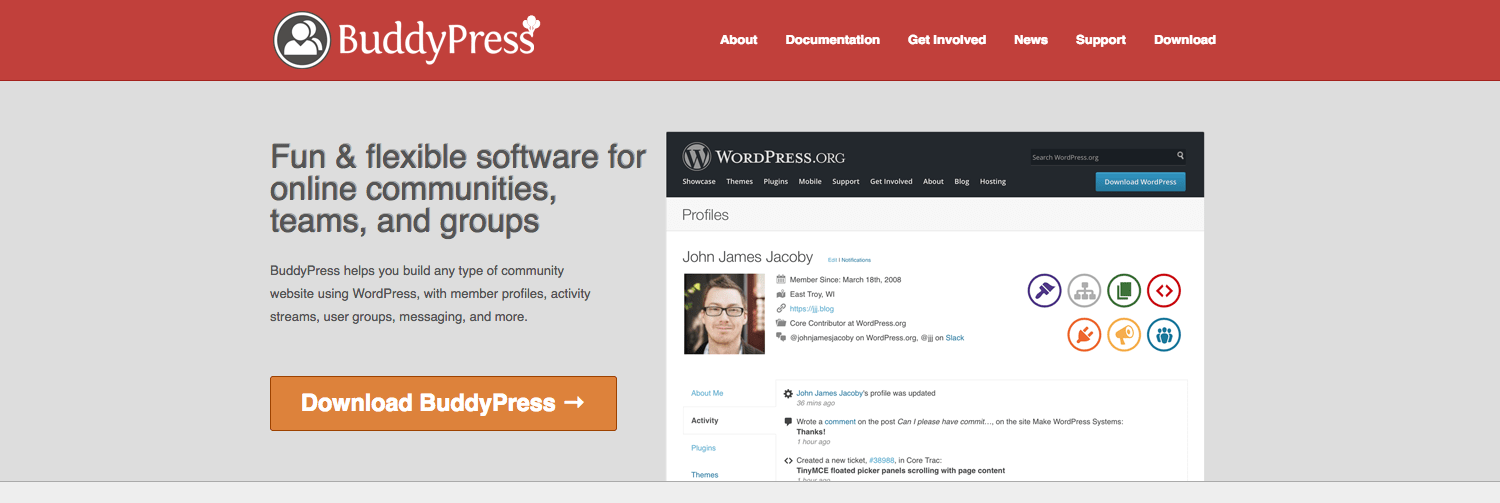Click the Notifications link by the name

coord(856,260)
